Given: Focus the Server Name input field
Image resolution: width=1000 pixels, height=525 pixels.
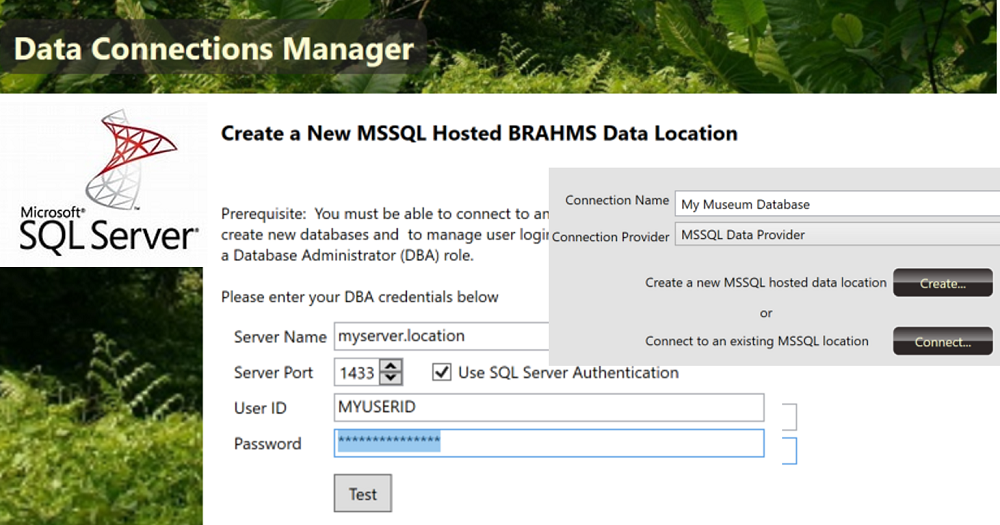Looking at the screenshot, I should 441,336.
